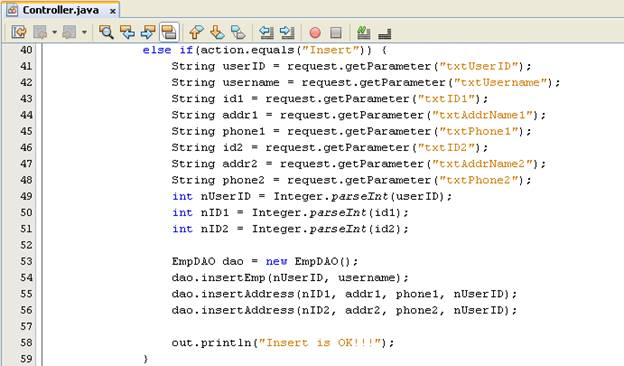
Task: Stop macro recording square button
Action: coord(336,33)
